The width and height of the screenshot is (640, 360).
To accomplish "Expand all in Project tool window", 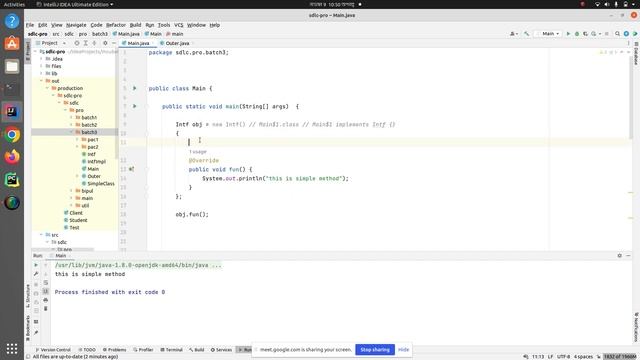I will point(86,43).
